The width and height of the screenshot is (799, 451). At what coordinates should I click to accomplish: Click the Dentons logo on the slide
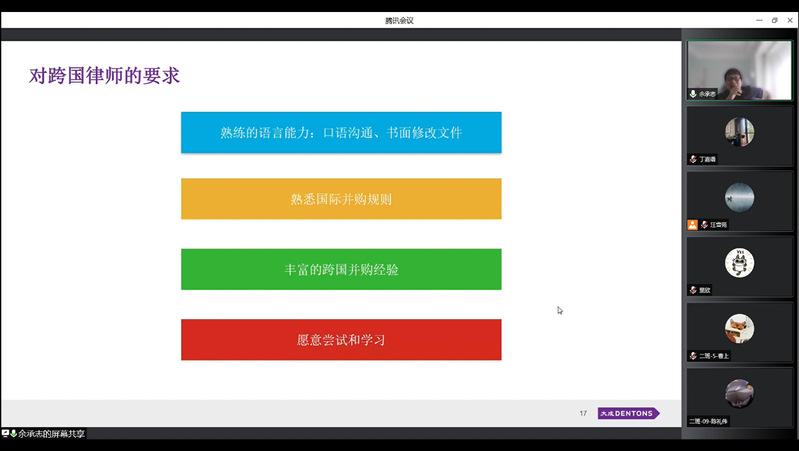[x=627, y=413]
